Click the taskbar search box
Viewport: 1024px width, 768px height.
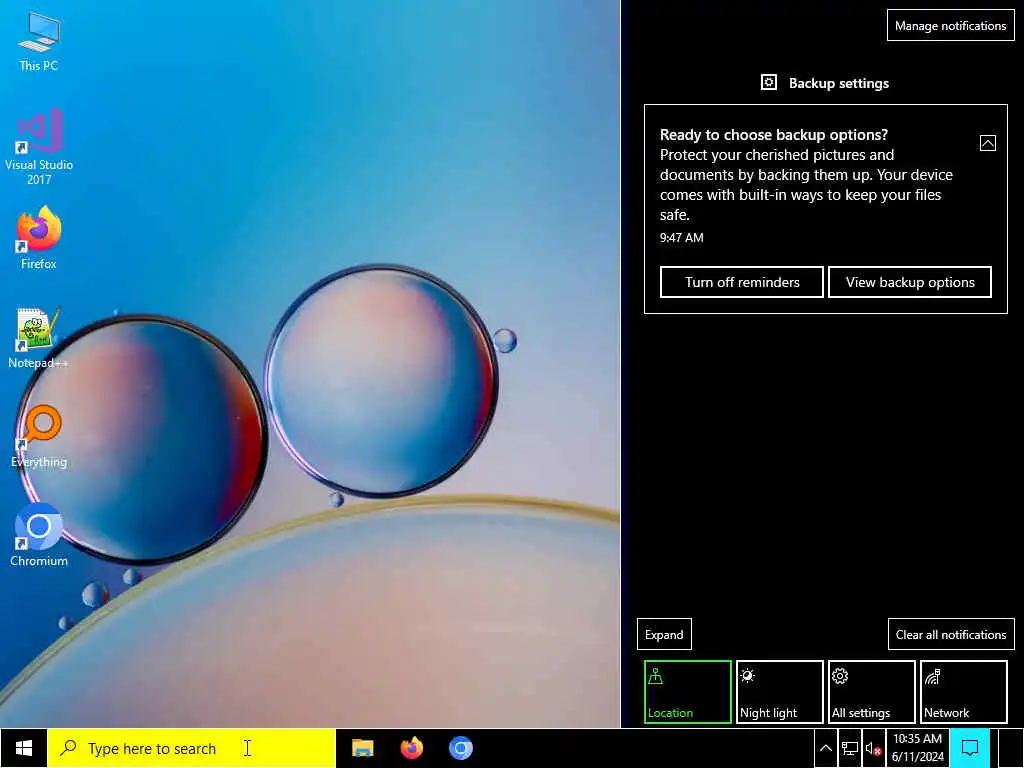[191, 748]
